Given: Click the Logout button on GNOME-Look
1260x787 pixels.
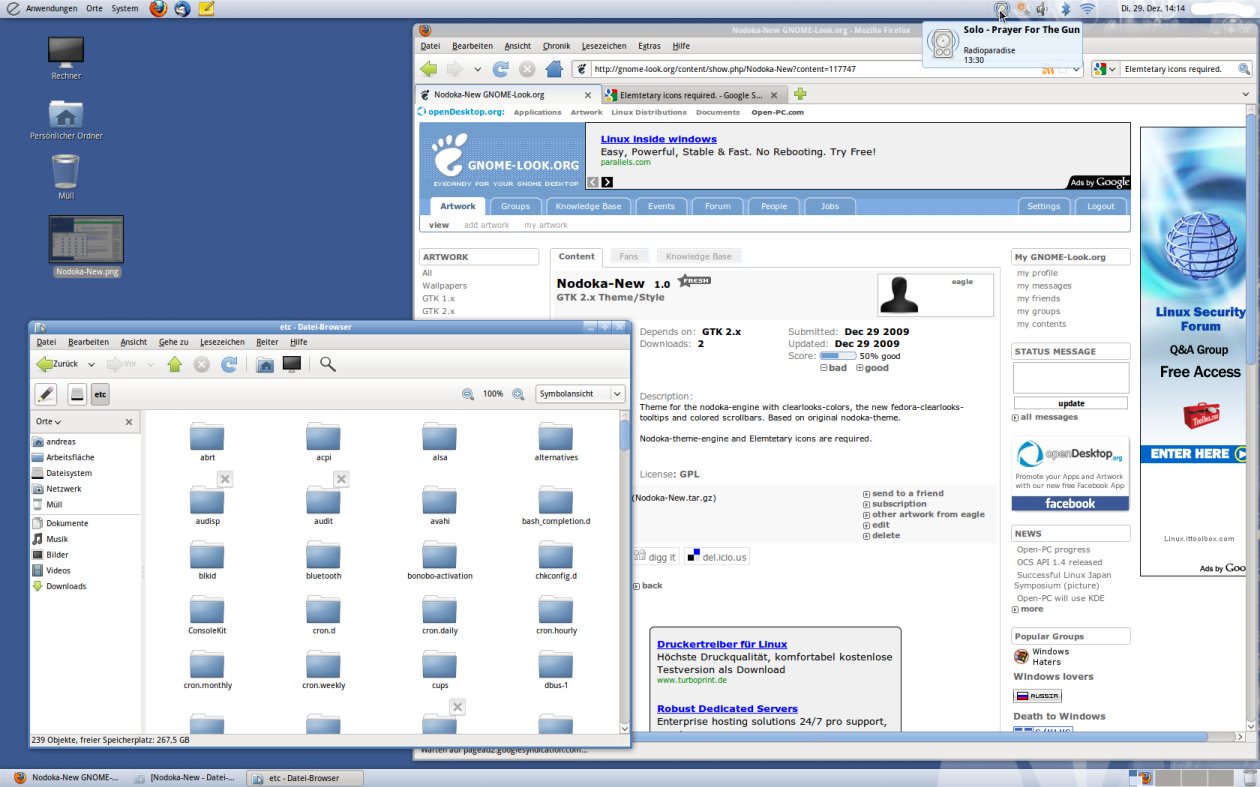Looking at the screenshot, I should [1100, 206].
